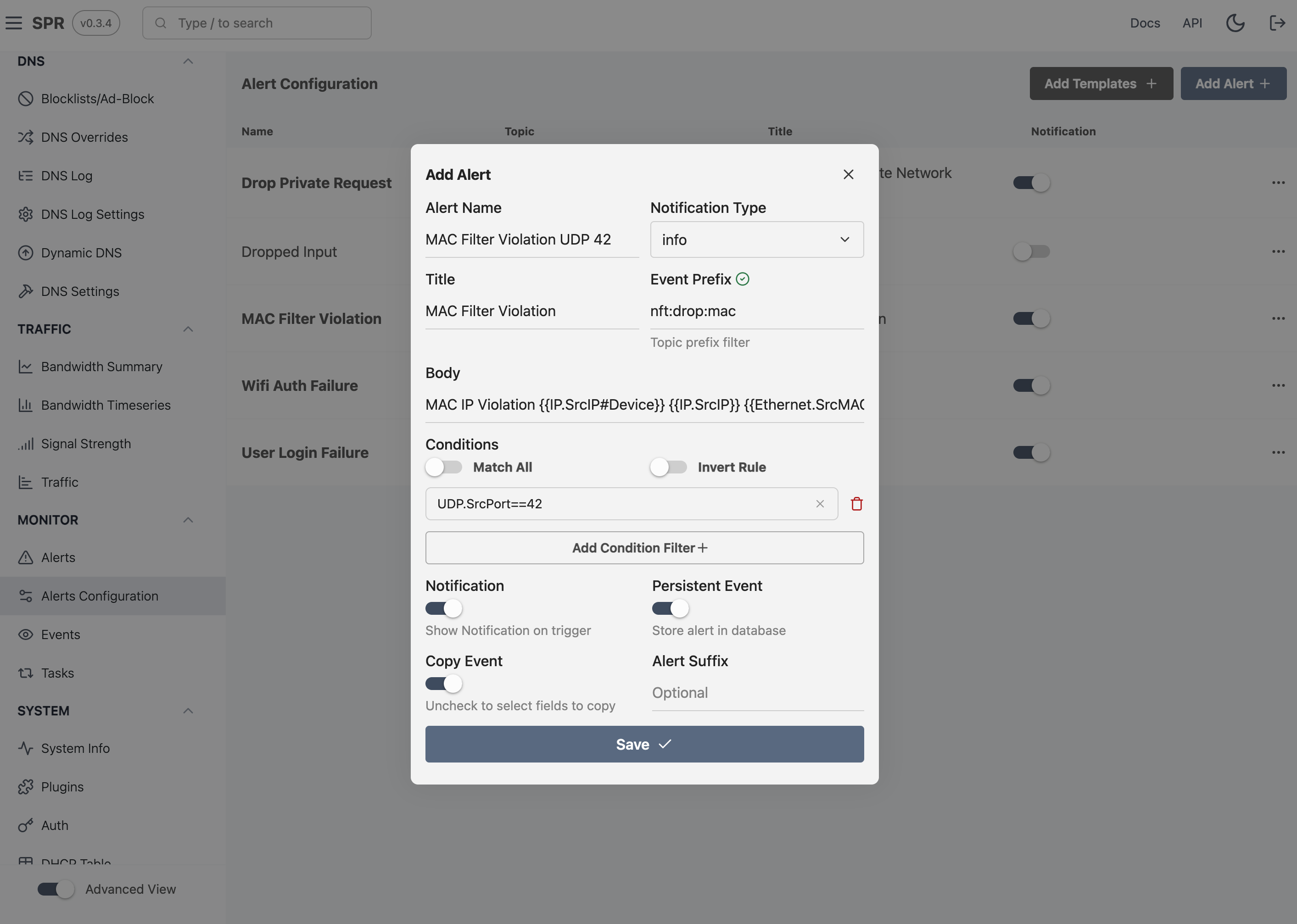Collapse the TRAFFIC sidebar section
Viewport: 1297px width, 924px height.
pos(188,329)
